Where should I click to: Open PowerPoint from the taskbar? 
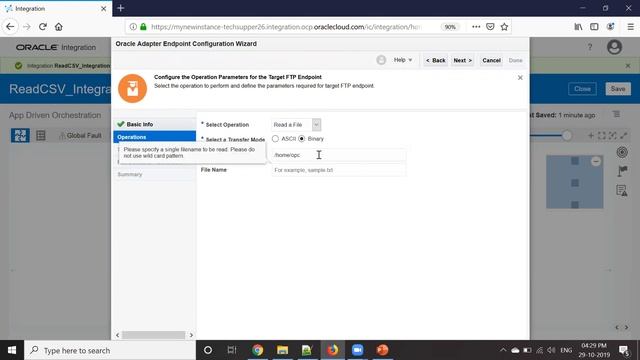(382, 350)
